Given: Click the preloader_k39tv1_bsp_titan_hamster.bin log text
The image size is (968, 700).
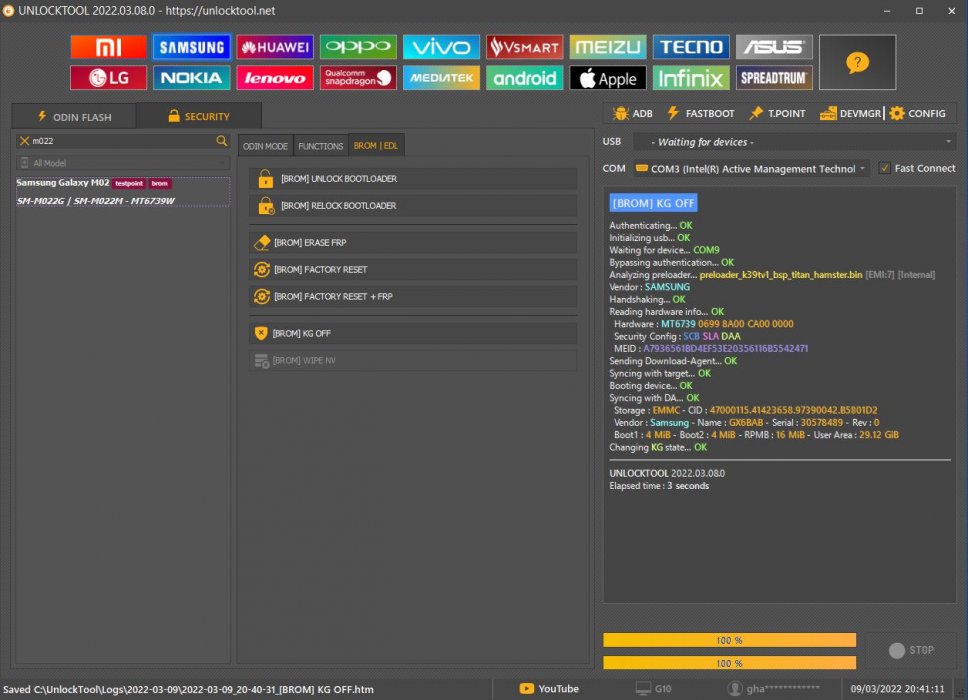Looking at the screenshot, I should (x=780, y=275).
